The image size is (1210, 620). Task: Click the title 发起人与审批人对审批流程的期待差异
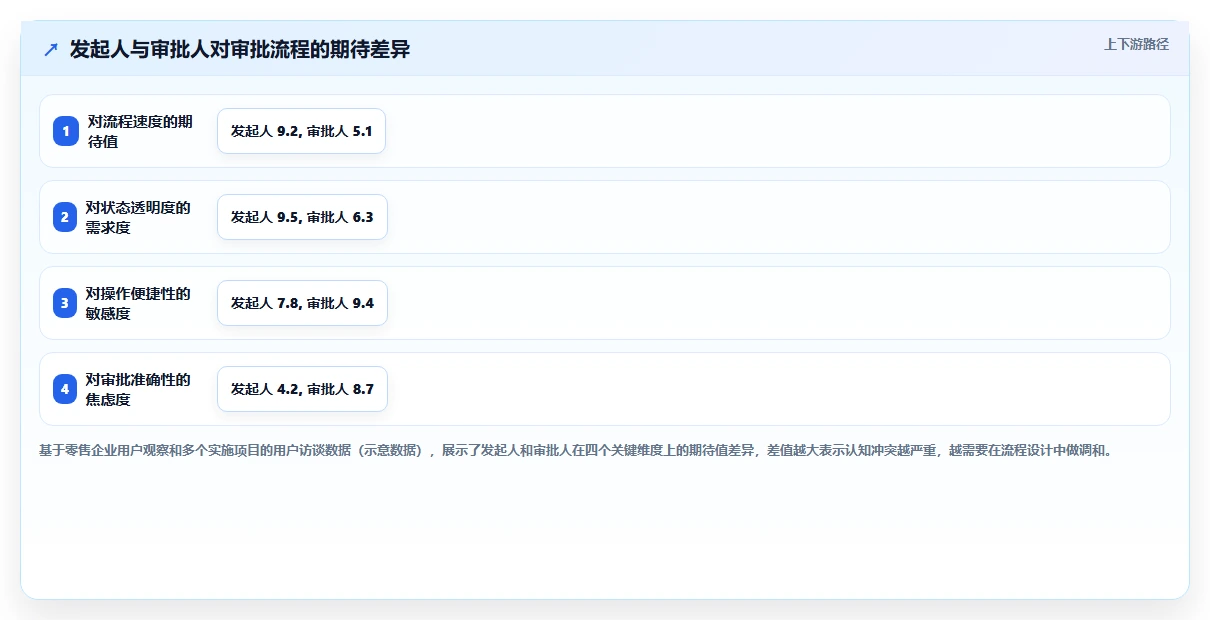coord(240,50)
